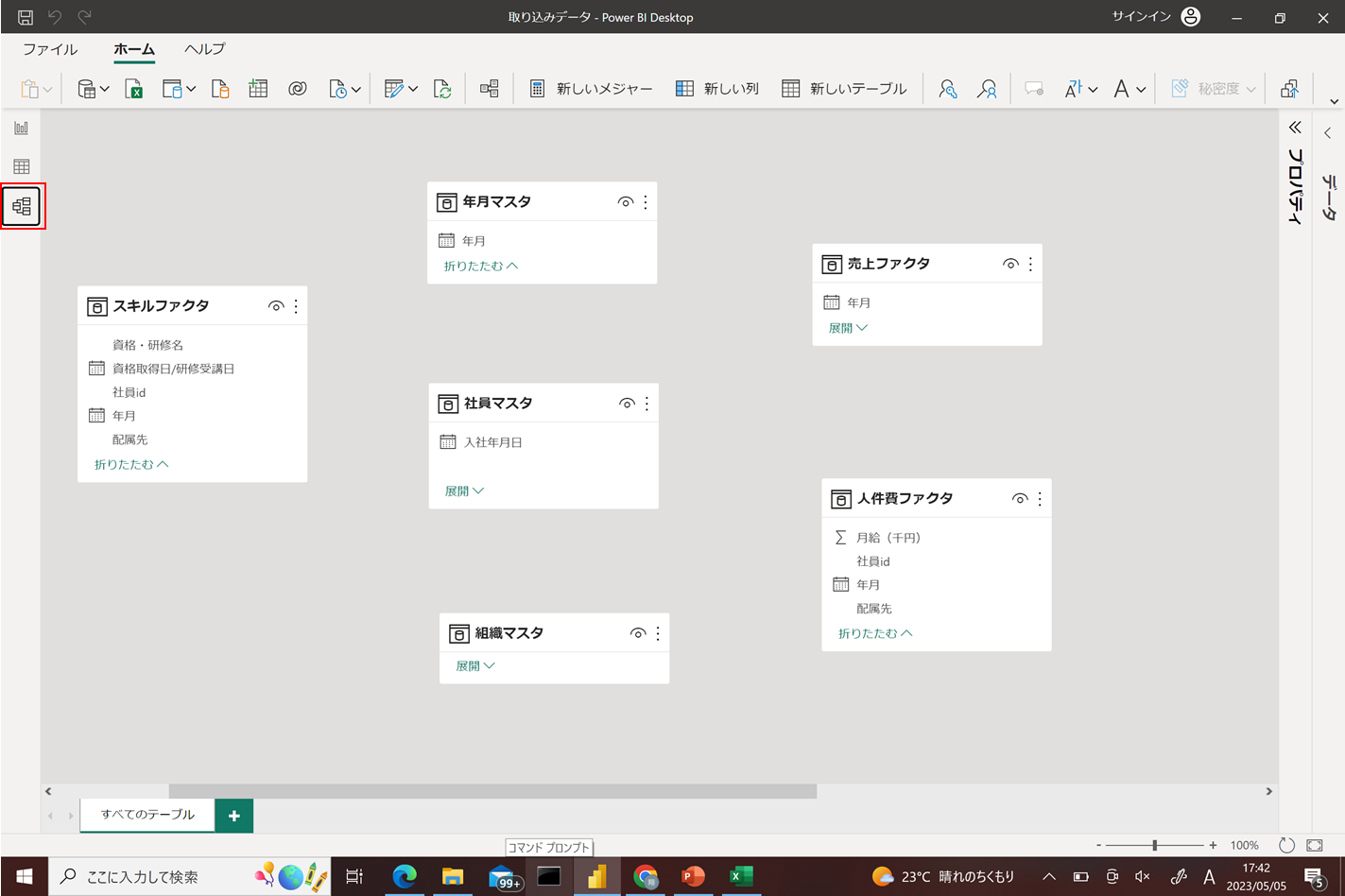Open the Recent sources dropdown
Viewport: 1345px width, 896px height.
point(345,89)
